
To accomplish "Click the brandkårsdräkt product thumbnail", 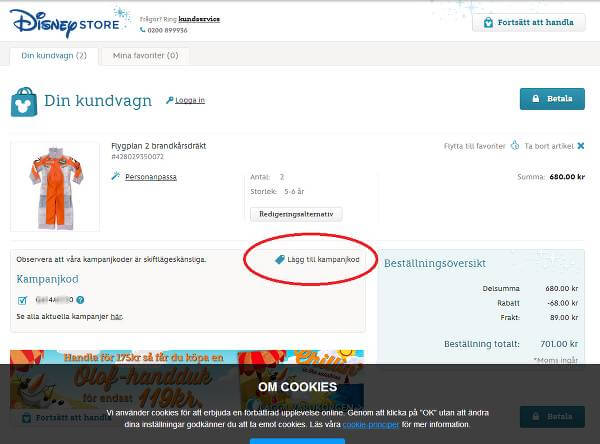I will pos(55,186).
